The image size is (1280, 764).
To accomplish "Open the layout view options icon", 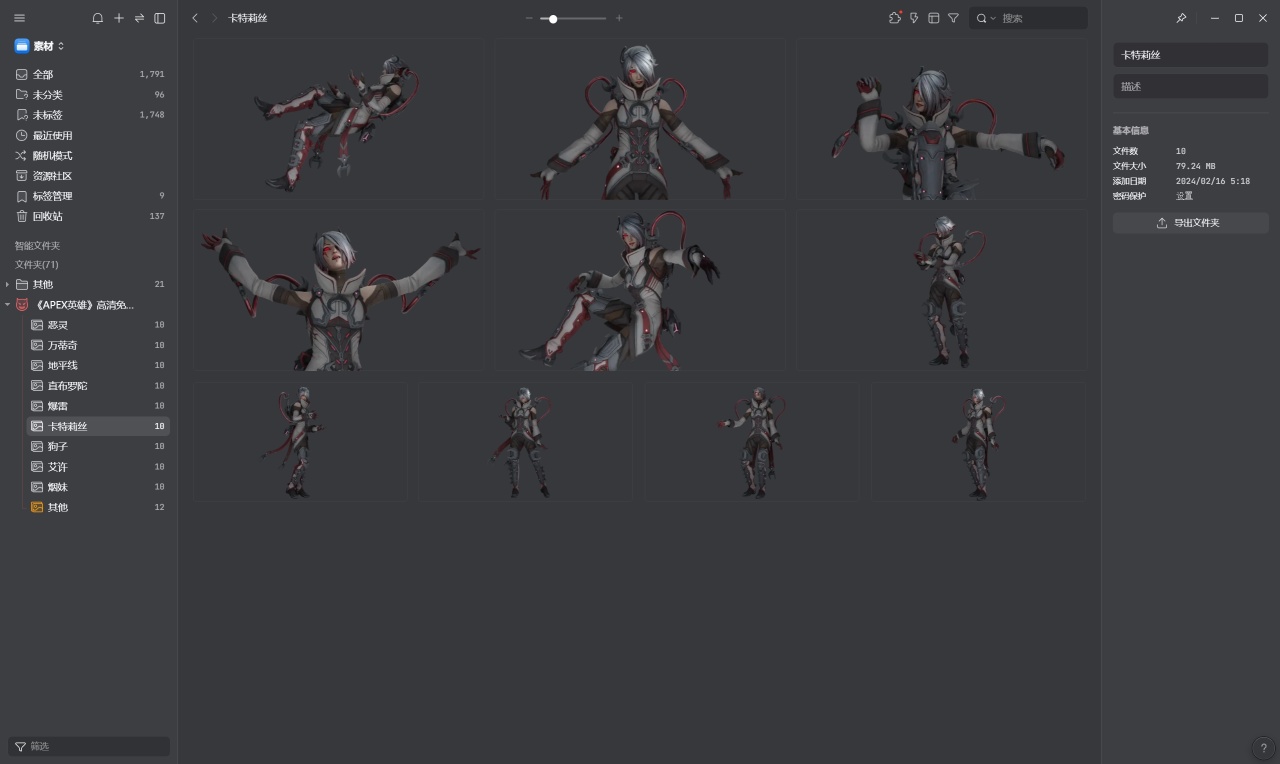I will coord(934,18).
